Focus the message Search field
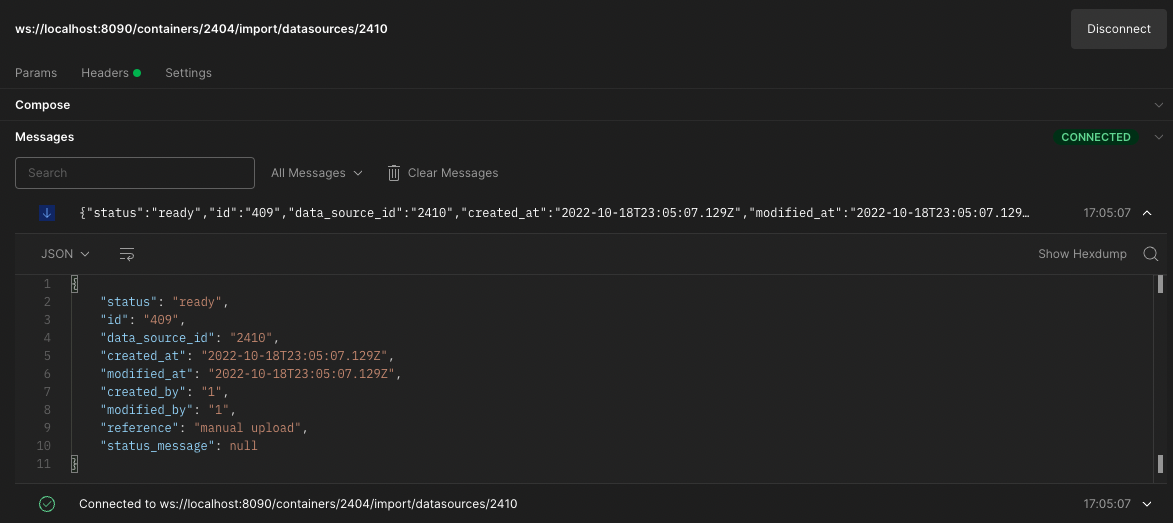Screen dimensions: 1173x523 pyautogui.click(x=135, y=173)
